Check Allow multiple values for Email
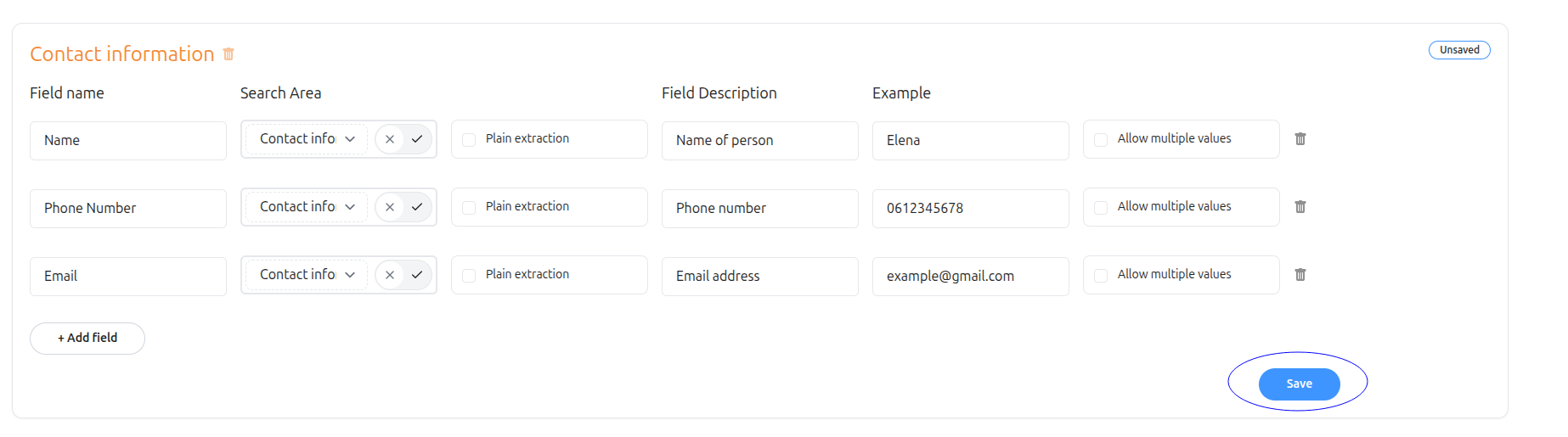The height and width of the screenshot is (437, 1568). coord(1101,275)
